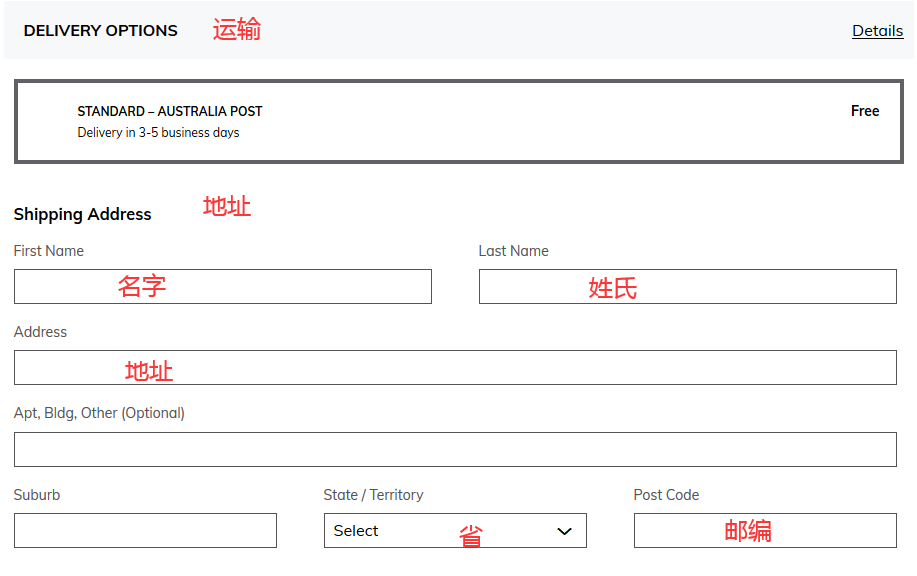The width and height of the screenshot is (917, 576).
Task: Click the DELIVERY OPTIONS heading
Action: click(101, 30)
